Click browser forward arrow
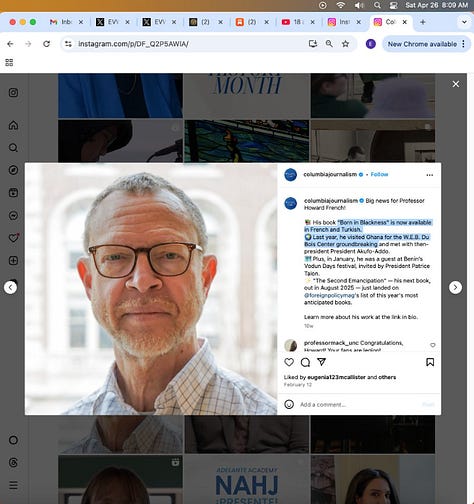474x504 pixels. pyautogui.click(x=28, y=44)
